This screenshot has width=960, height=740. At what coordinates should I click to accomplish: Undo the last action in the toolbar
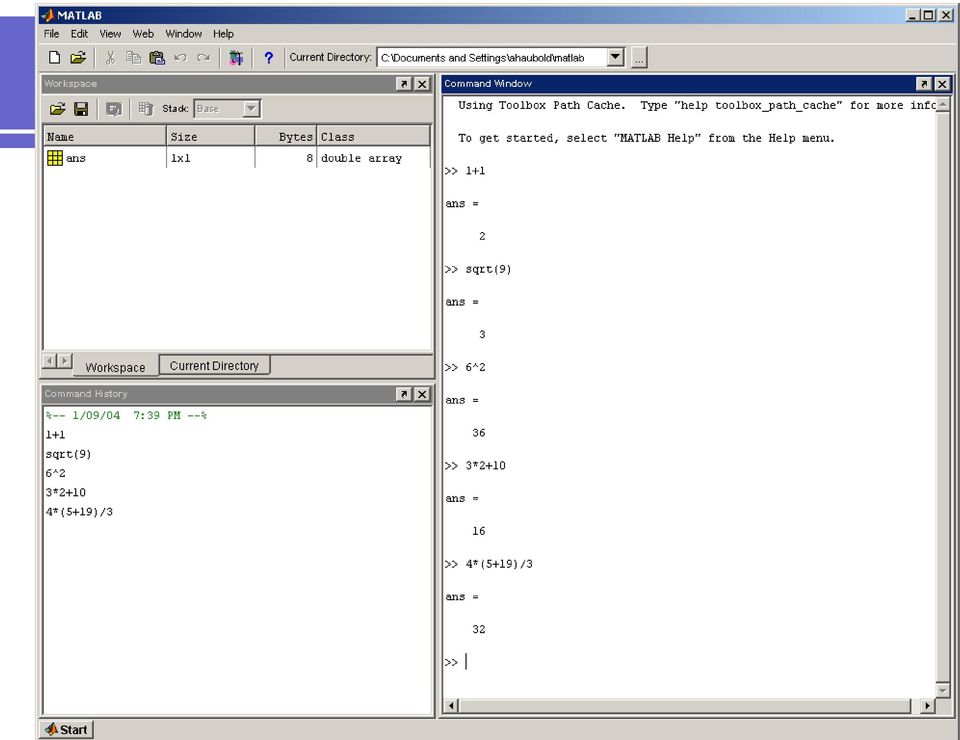click(x=180, y=58)
